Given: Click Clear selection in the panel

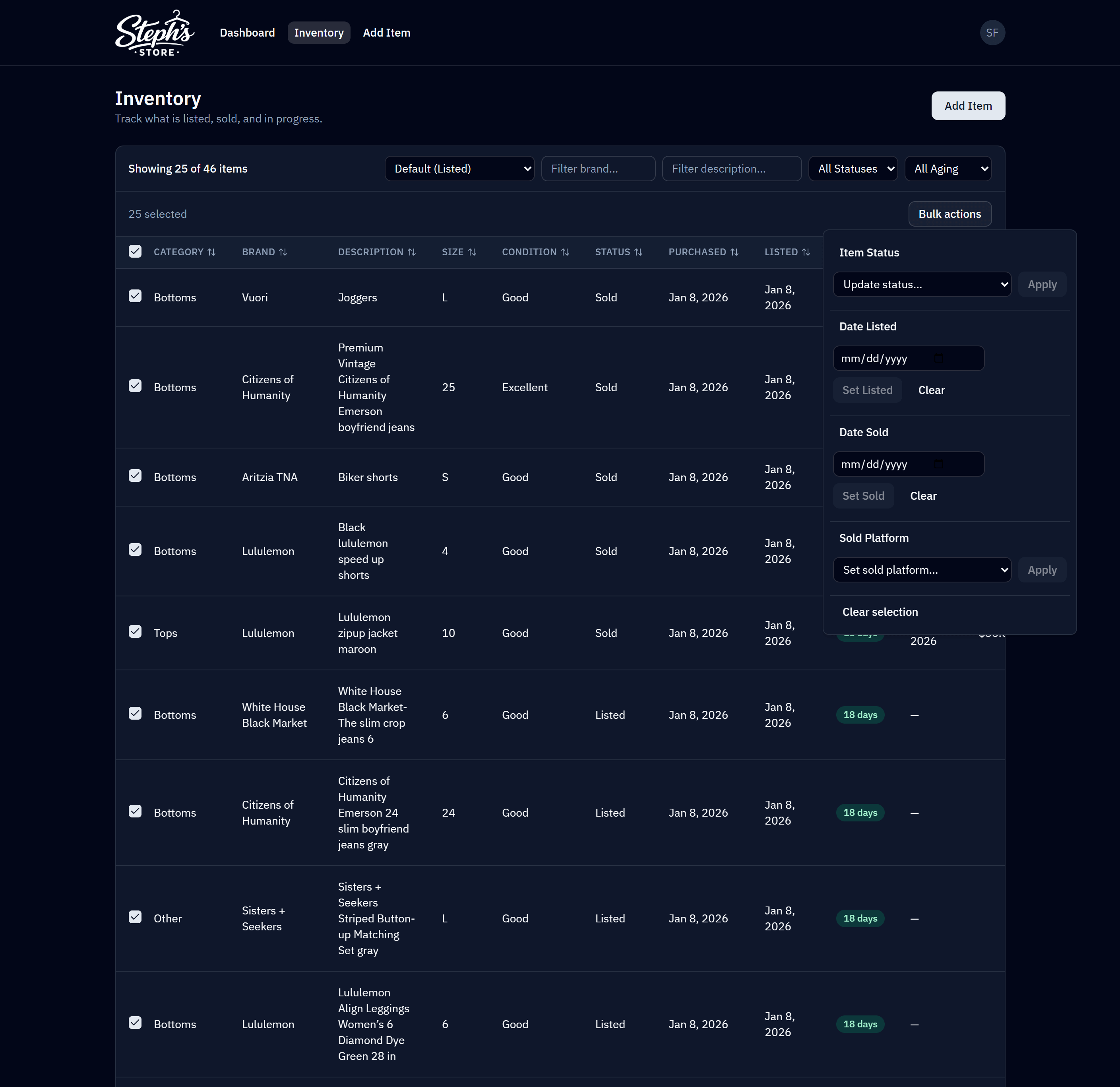Looking at the screenshot, I should 880,611.
